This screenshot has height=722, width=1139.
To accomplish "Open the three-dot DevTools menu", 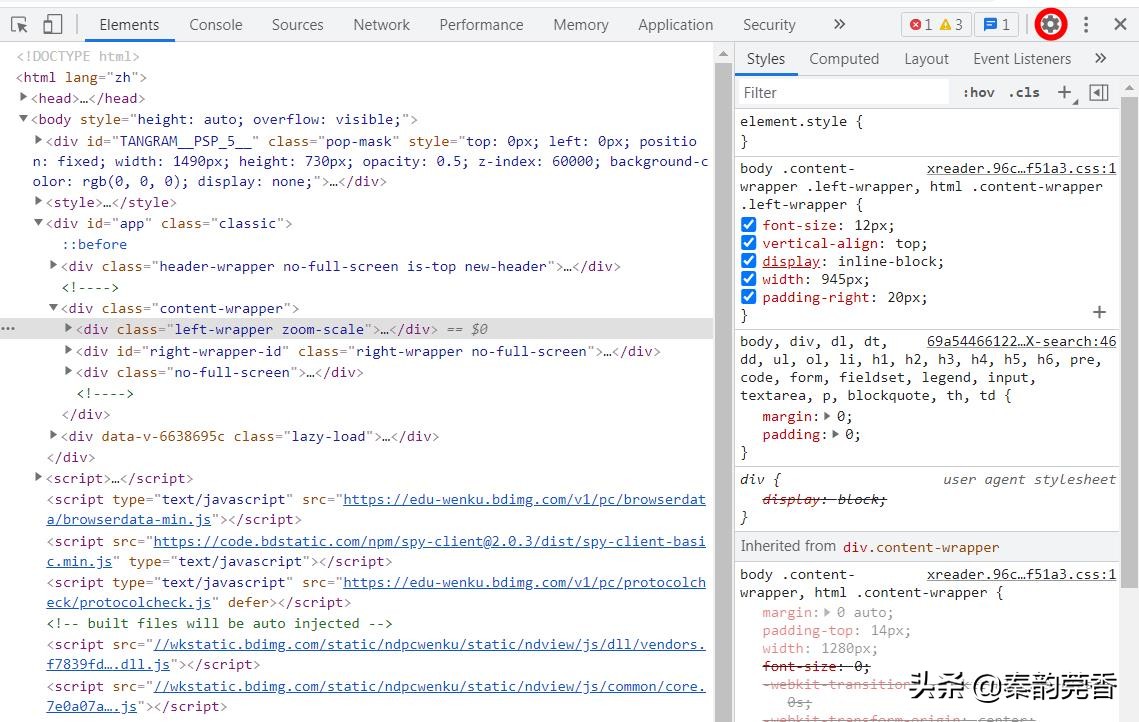I will (x=1086, y=25).
